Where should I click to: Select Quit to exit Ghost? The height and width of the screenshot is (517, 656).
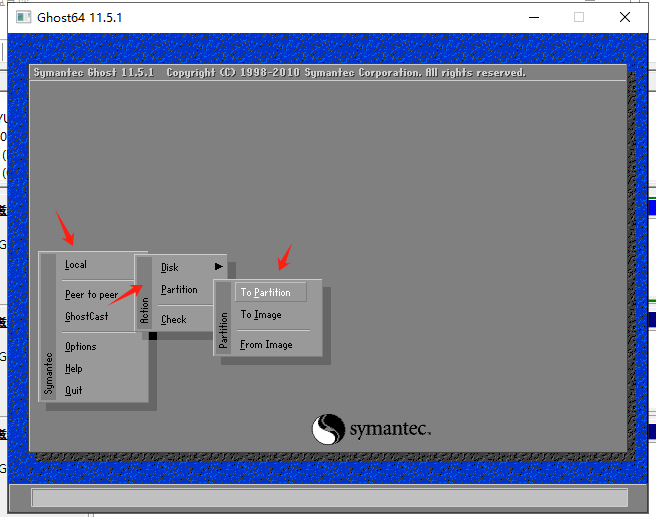click(73, 391)
